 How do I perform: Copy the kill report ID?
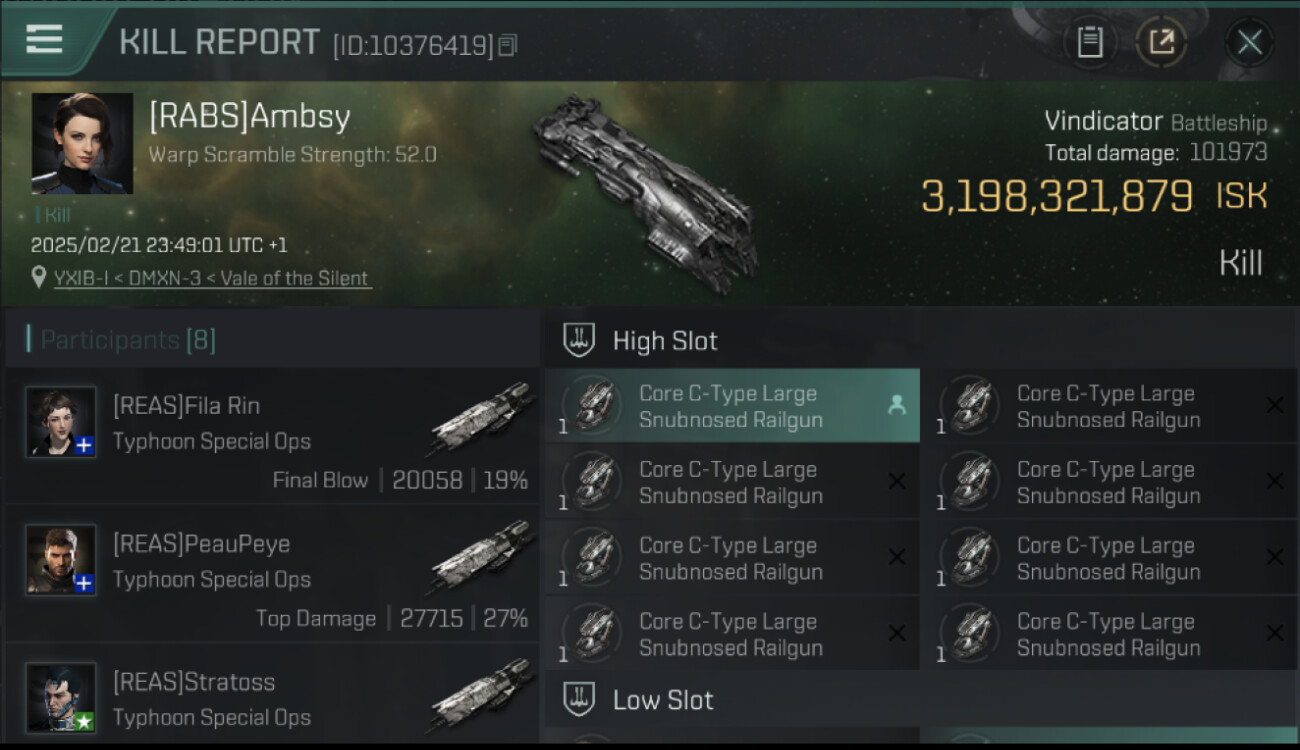(508, 45)
